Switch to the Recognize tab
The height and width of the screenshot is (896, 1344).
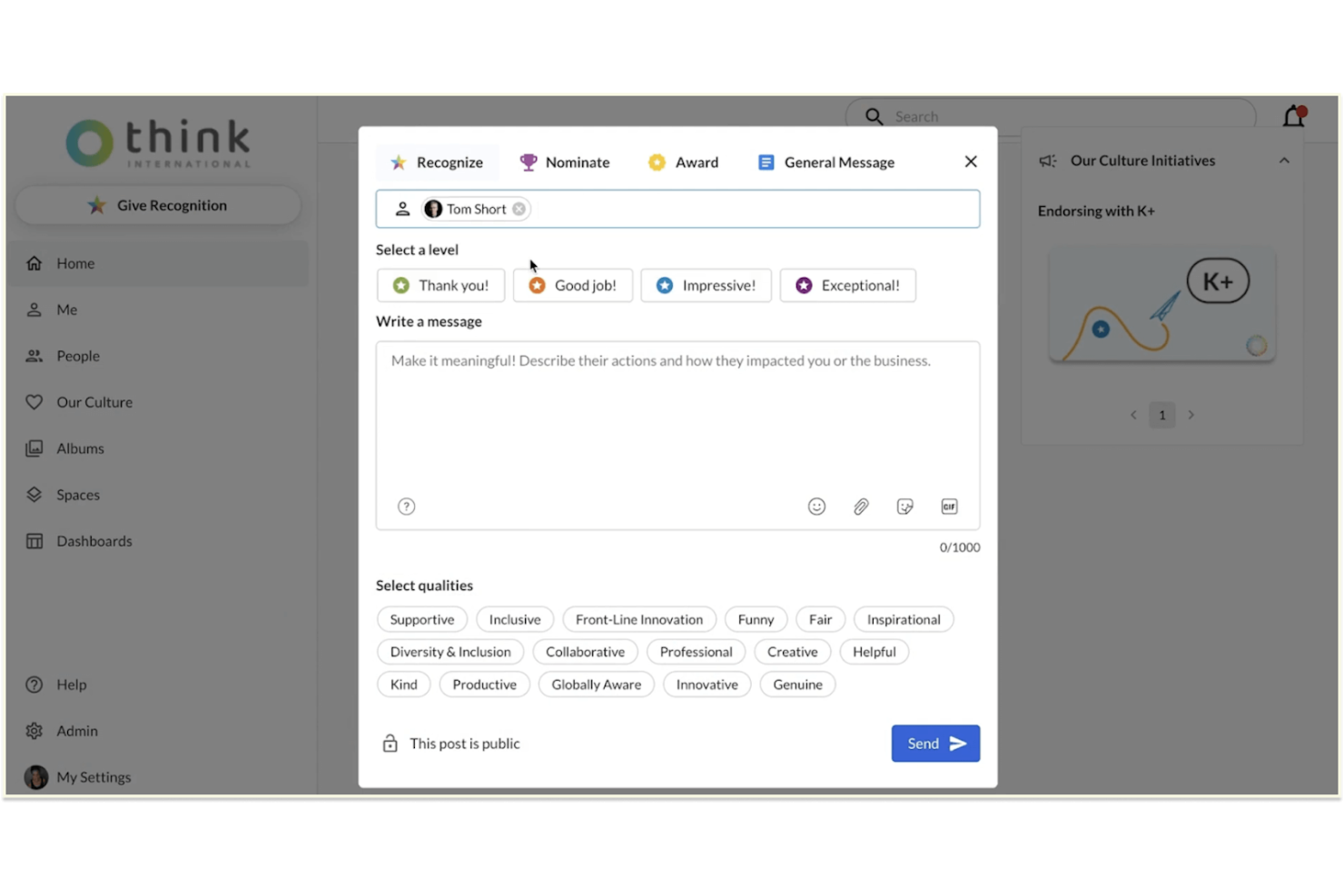(437, 162)
